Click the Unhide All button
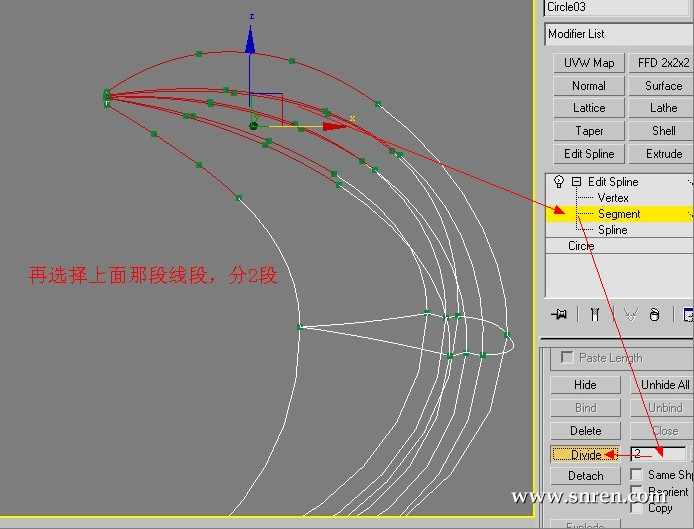Image resolution: width=694 pixels, height=529 pixels. [x=663, y=385]
